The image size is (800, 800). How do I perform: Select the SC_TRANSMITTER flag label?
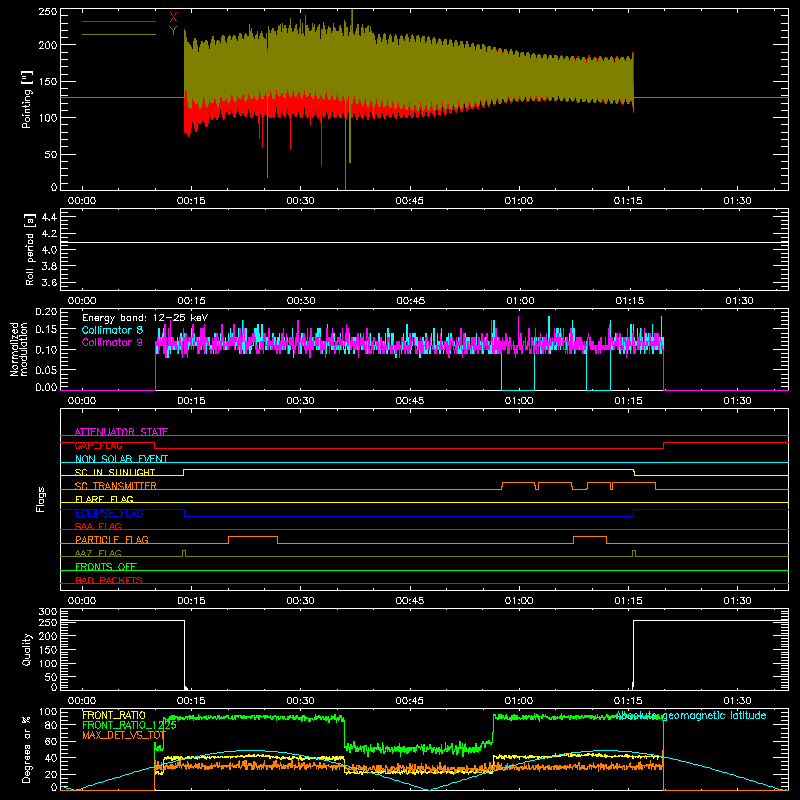click(x=116, y=485)
